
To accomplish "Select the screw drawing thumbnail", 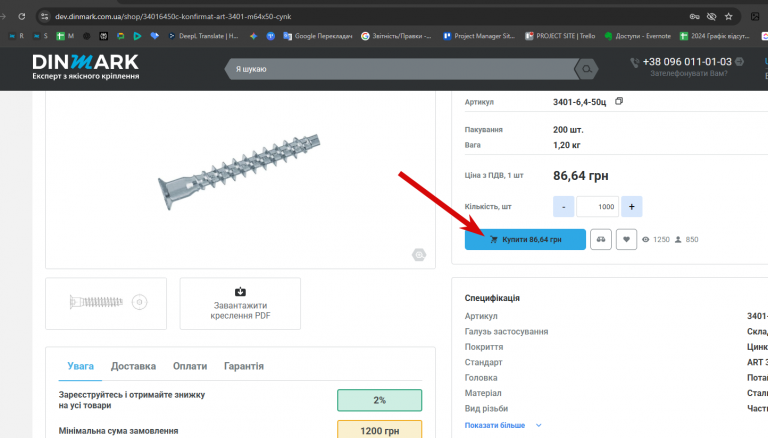I will click(106, 303).
